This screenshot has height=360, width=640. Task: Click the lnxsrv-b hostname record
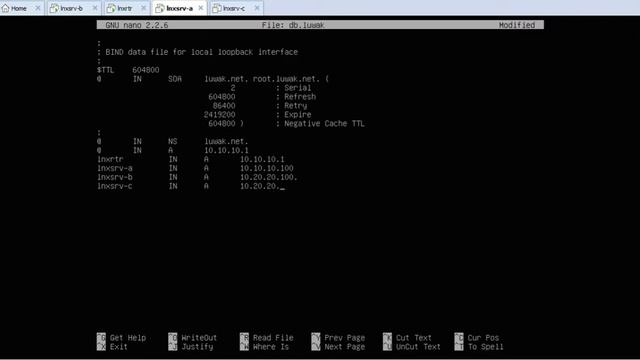115,178
